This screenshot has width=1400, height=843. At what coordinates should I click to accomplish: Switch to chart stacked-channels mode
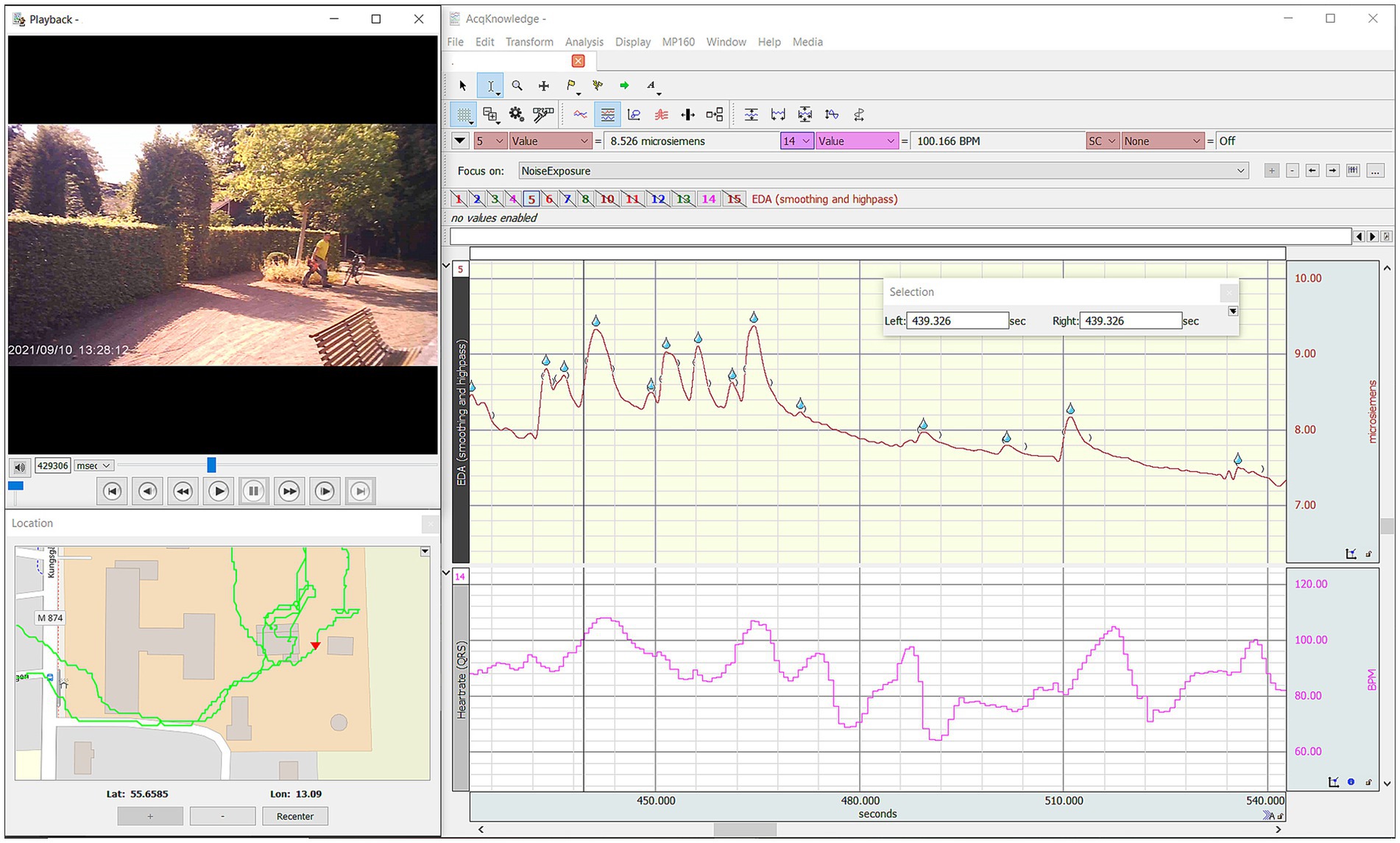(x=607, y=115)
